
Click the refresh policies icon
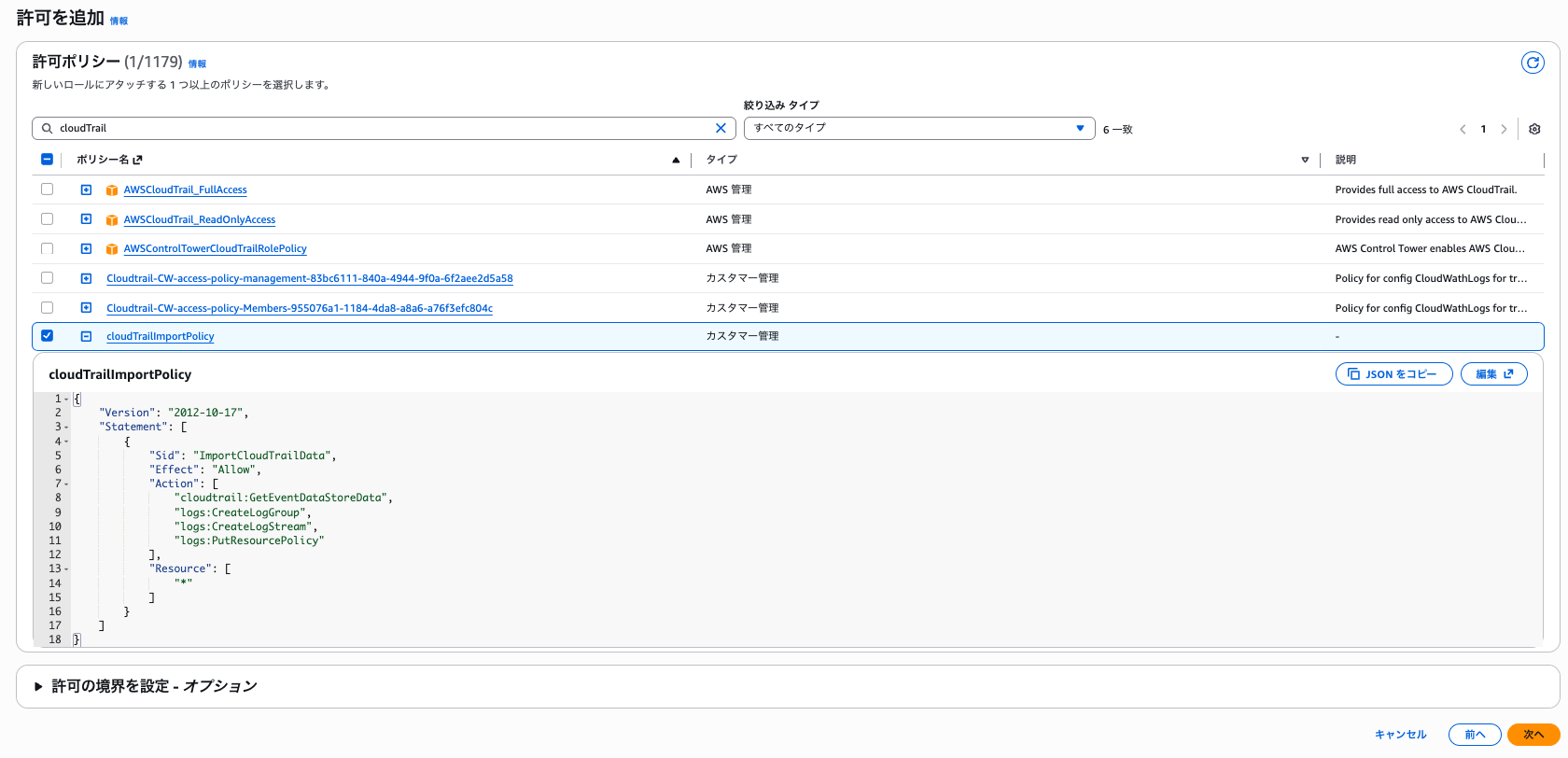[1532, 63]
